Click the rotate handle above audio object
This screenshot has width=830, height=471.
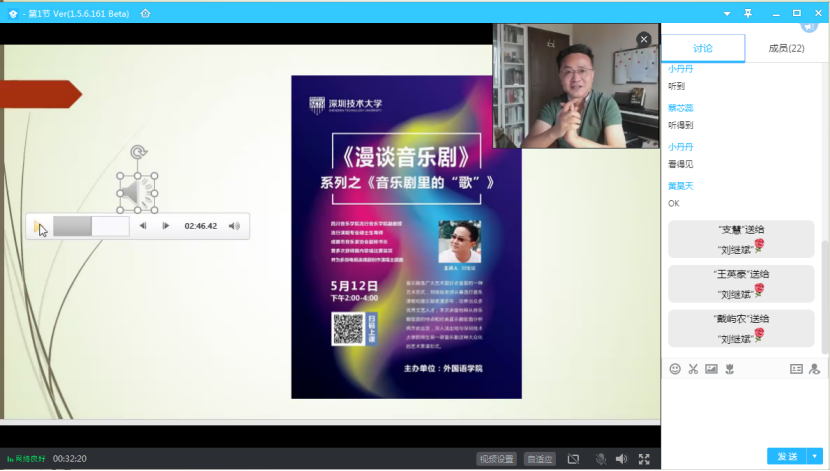(x=138, y=152)
